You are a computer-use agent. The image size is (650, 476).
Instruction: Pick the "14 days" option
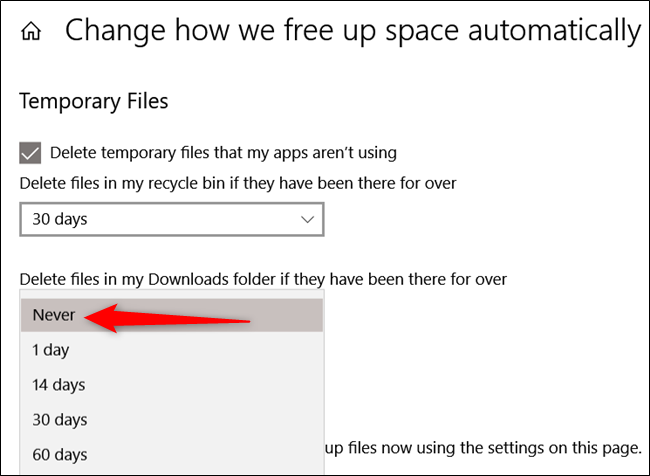point(58,384)
